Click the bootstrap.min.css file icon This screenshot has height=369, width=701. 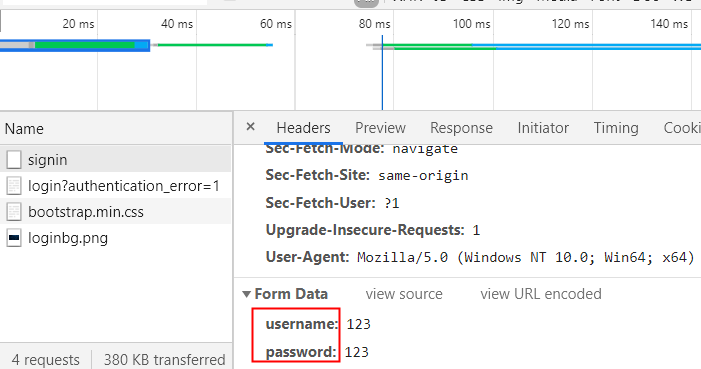tap(14, 212)
